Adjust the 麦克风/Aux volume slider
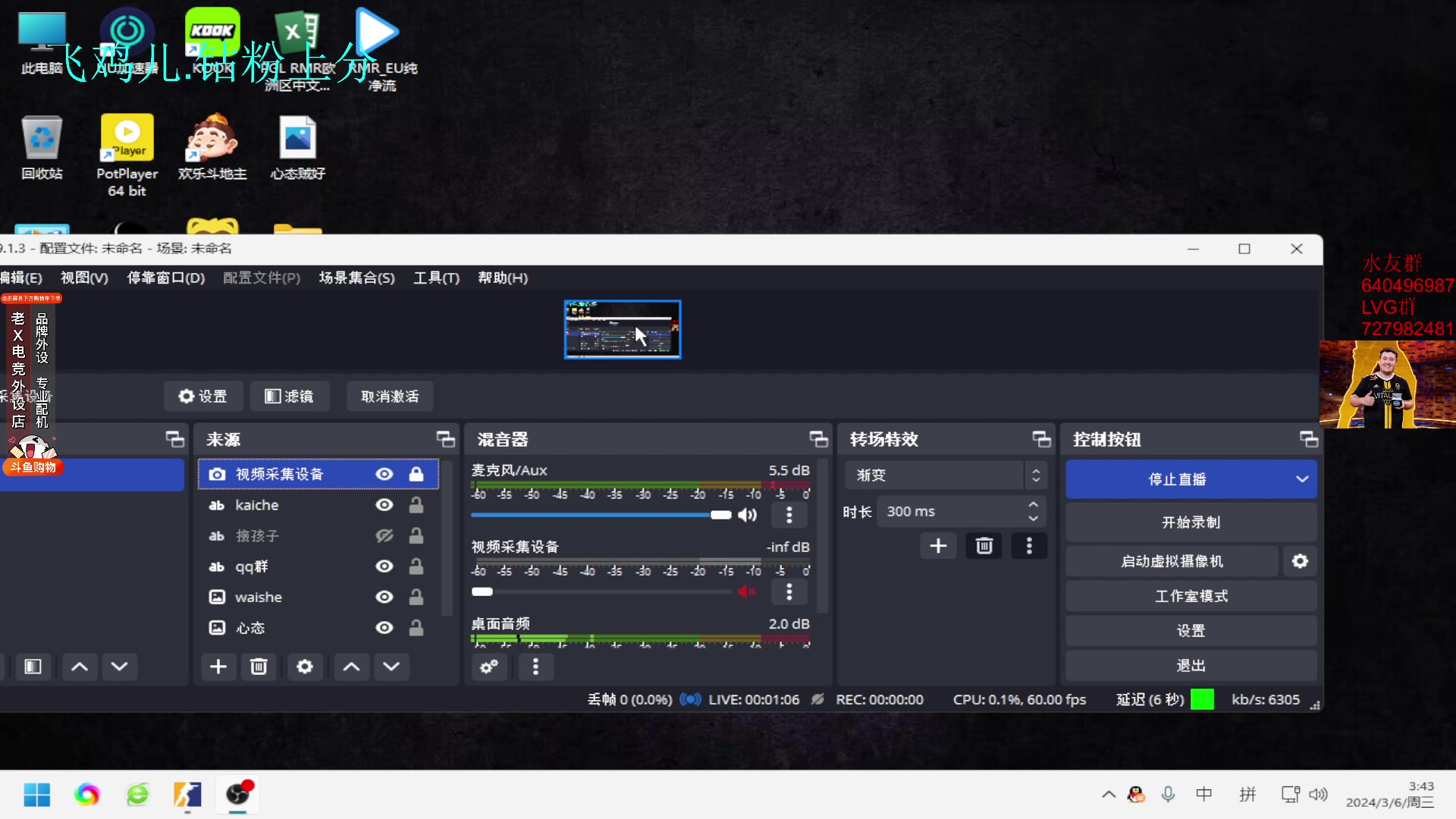 click(720, 515)
